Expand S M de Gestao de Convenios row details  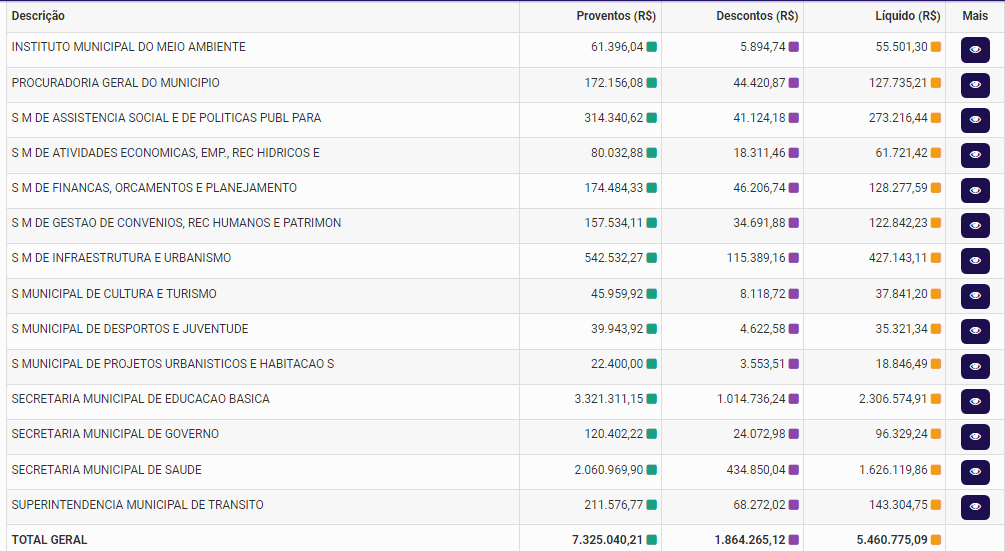[x=974, y=225]
